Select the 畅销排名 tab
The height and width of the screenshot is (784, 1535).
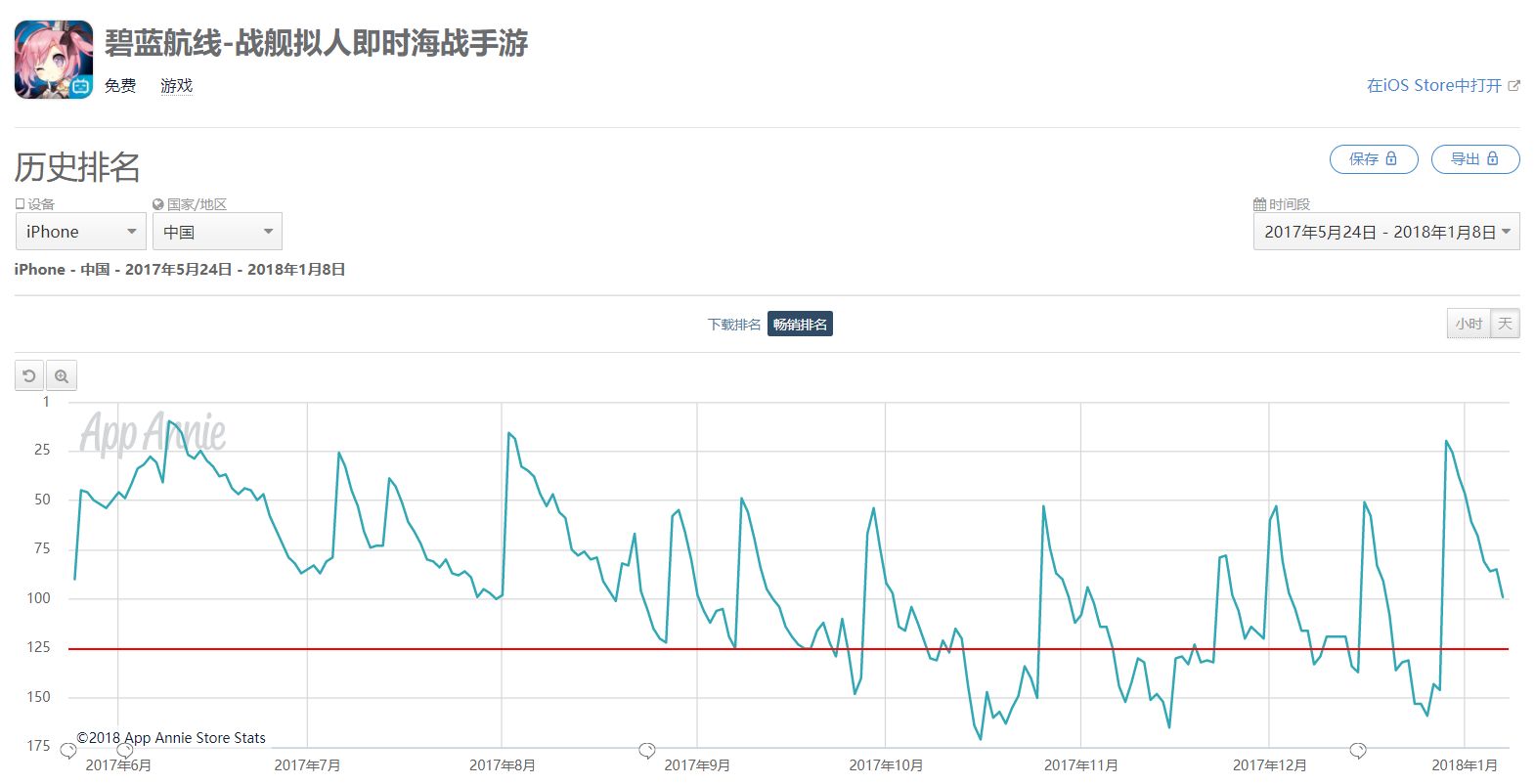[x=800, y=325]
